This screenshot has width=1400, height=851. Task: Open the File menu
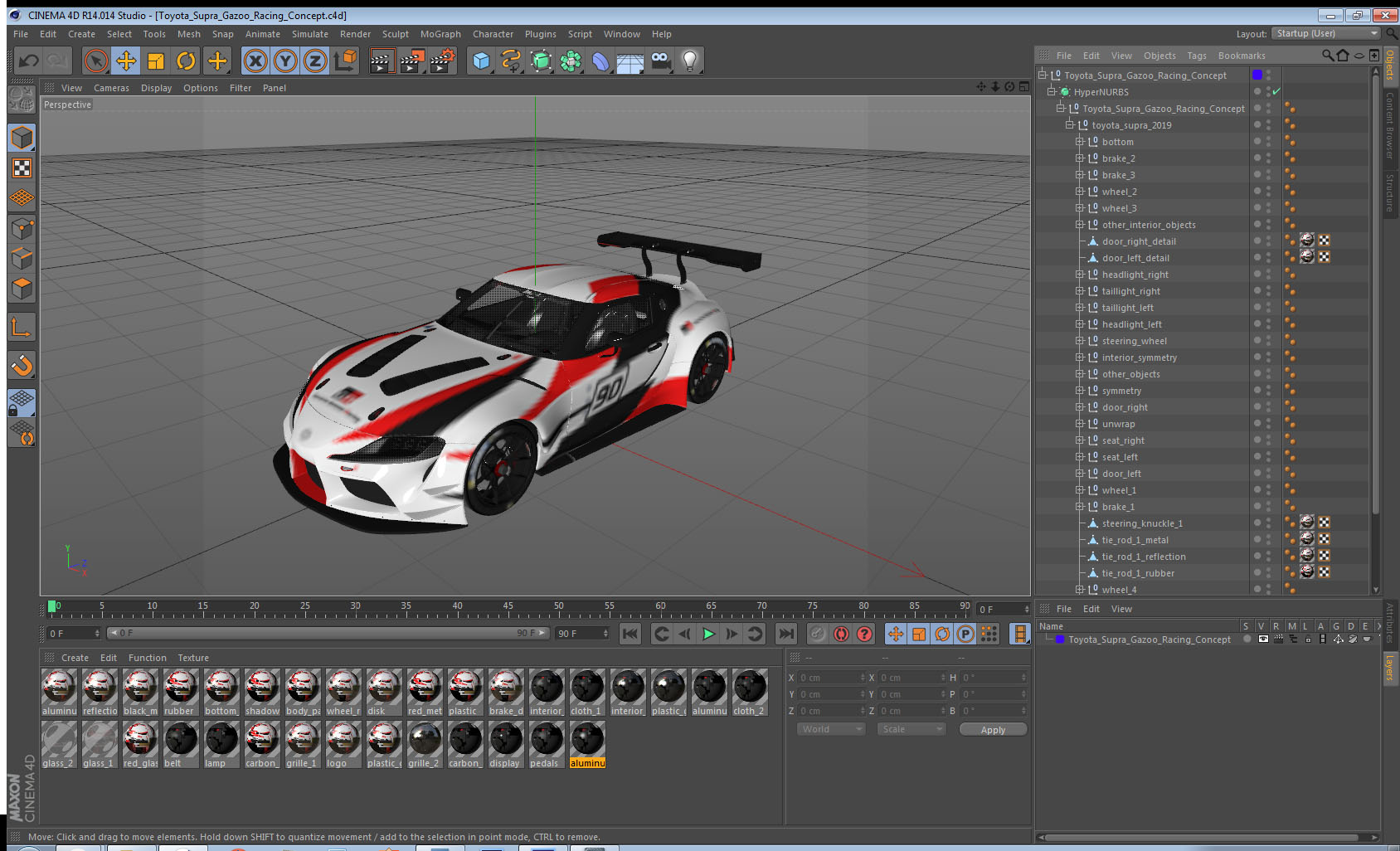(x=21, y=34)
